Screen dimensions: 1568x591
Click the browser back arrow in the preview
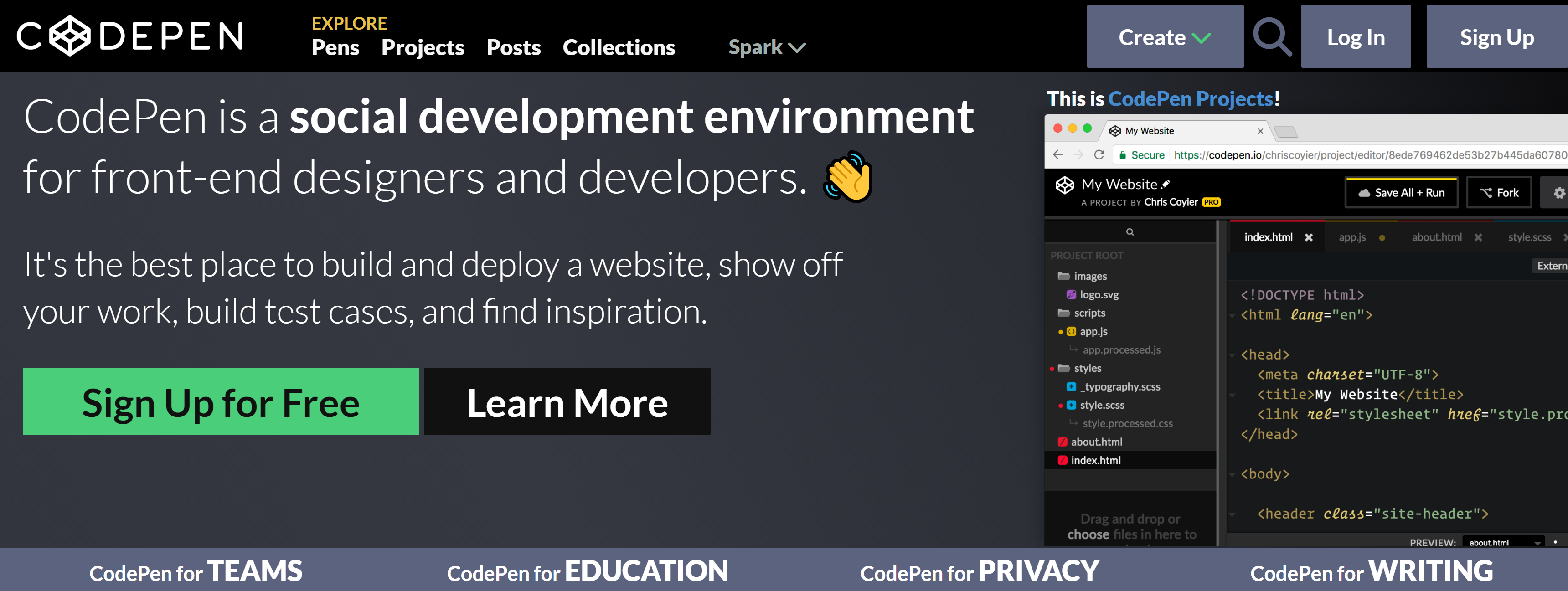[1058, 154]
